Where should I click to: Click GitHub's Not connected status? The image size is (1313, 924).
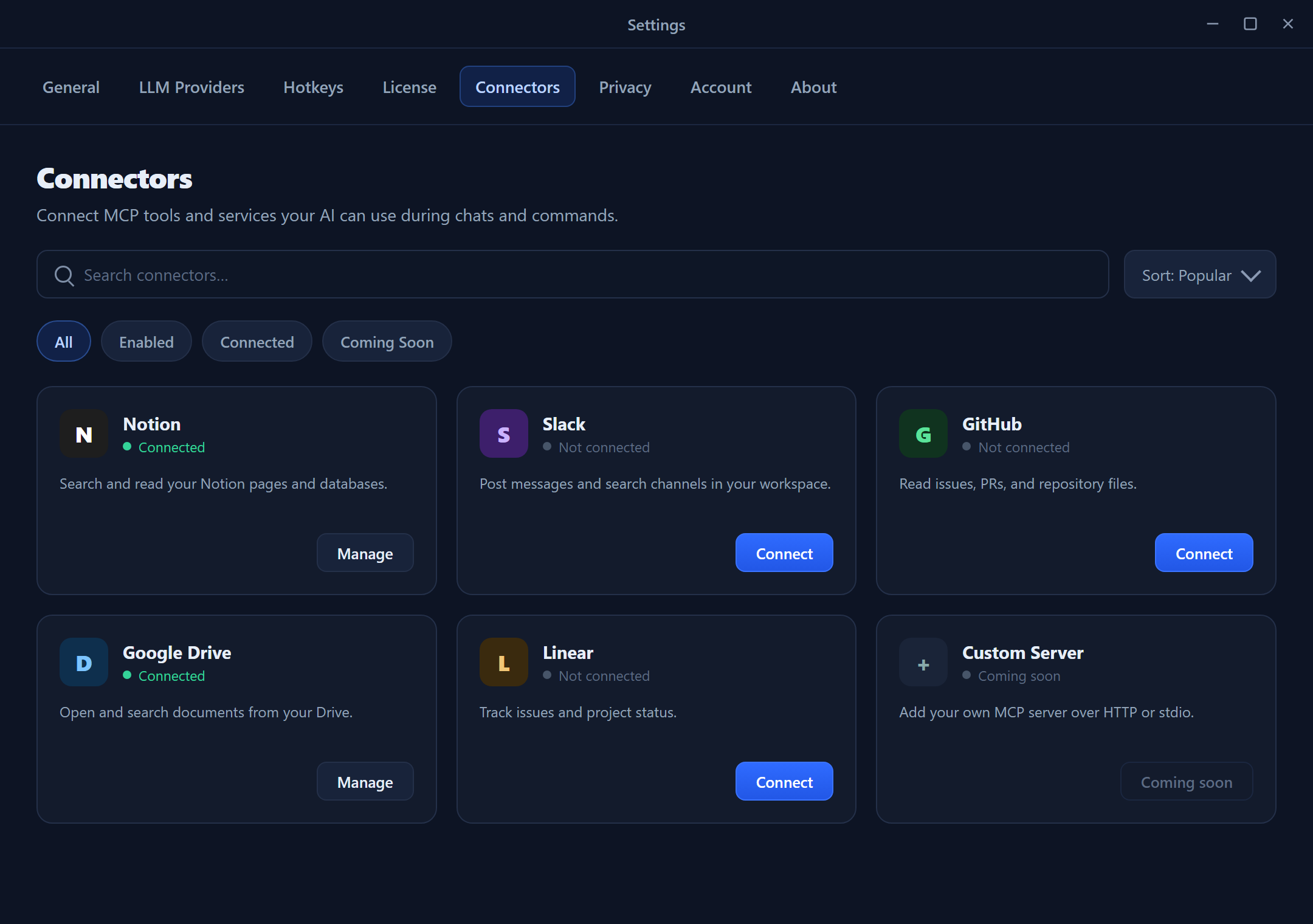click(x=1016, y=447)
